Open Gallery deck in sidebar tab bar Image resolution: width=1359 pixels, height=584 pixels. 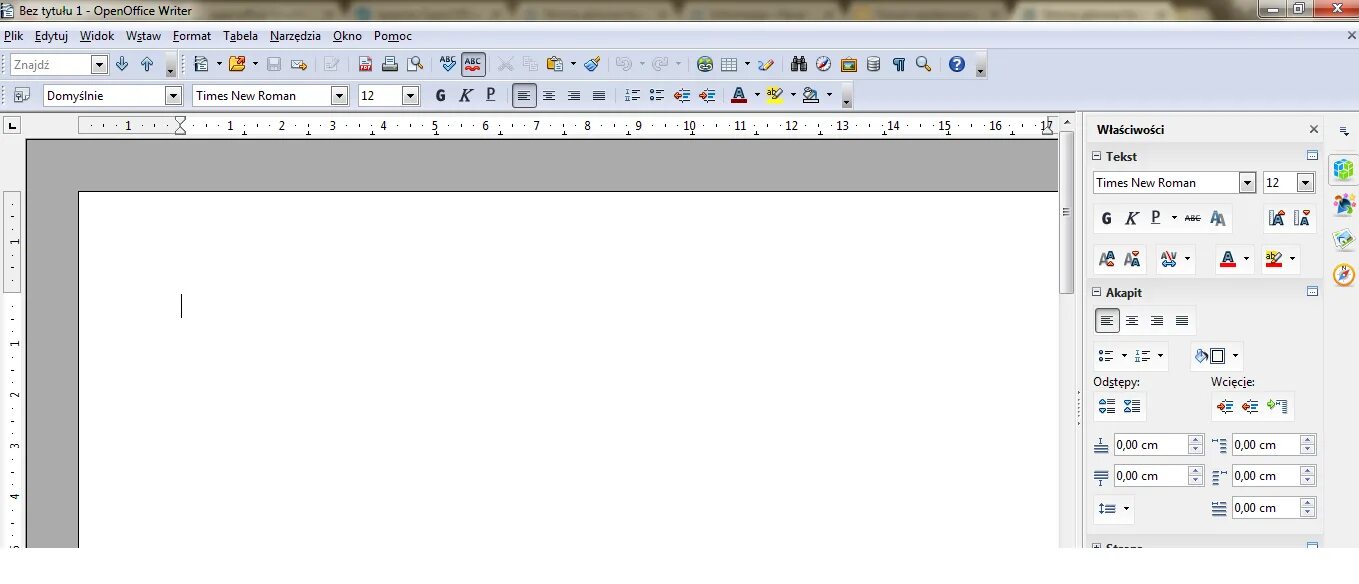[x=1343, y=241]
